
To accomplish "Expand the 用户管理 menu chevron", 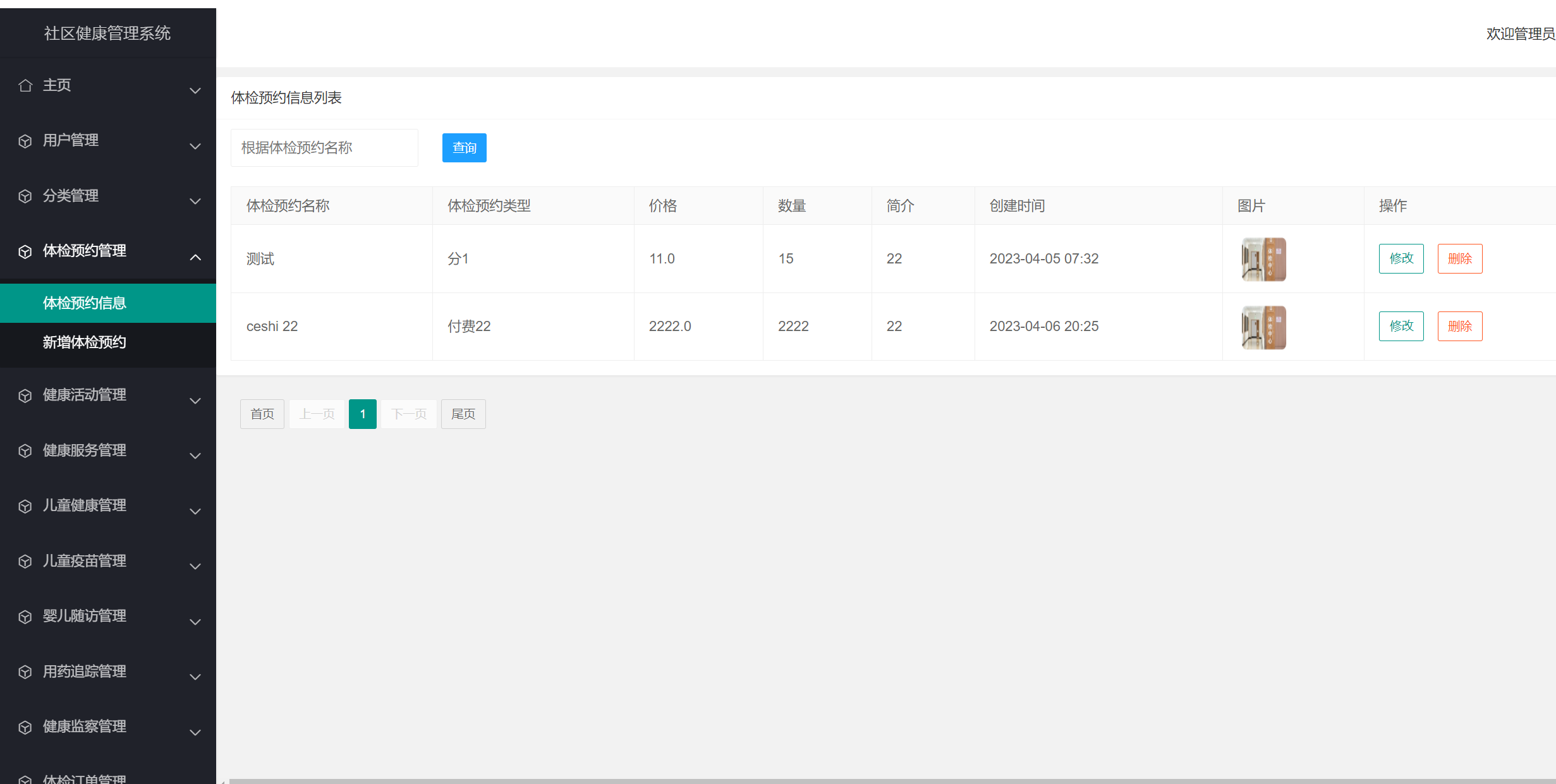I will click(x=195, y=146).
